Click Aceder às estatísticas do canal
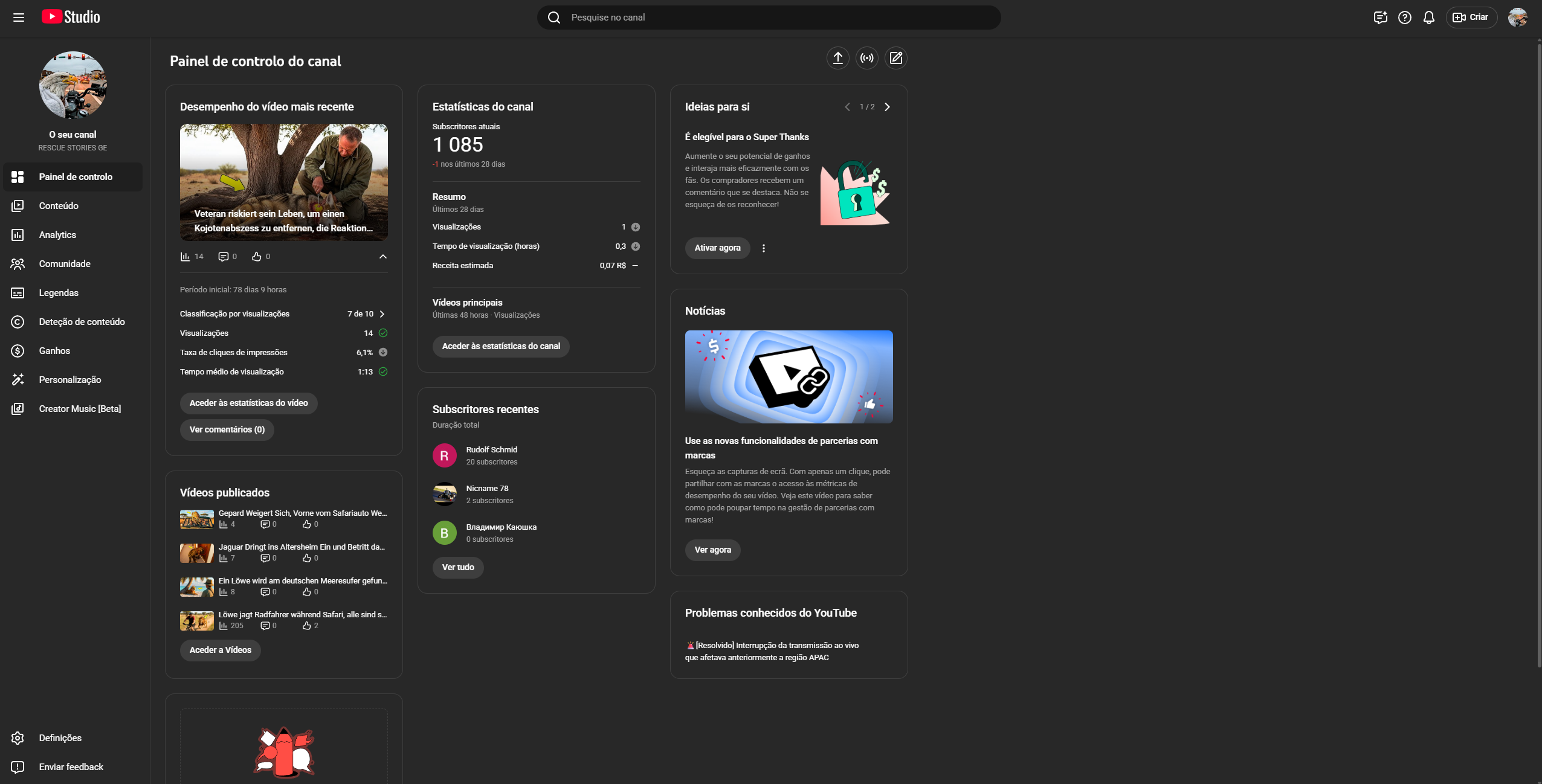 pos(500,347)
